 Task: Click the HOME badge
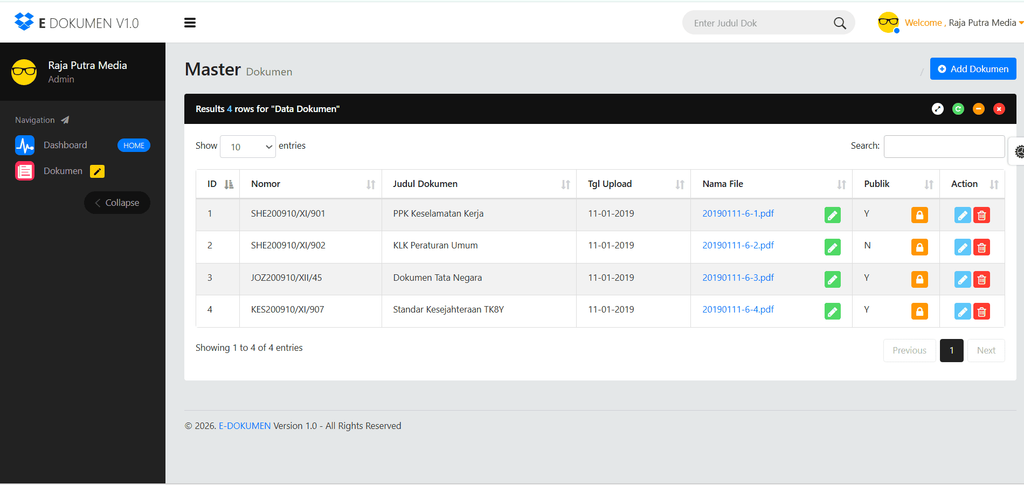pyautogui.click(x=134, y=146)
